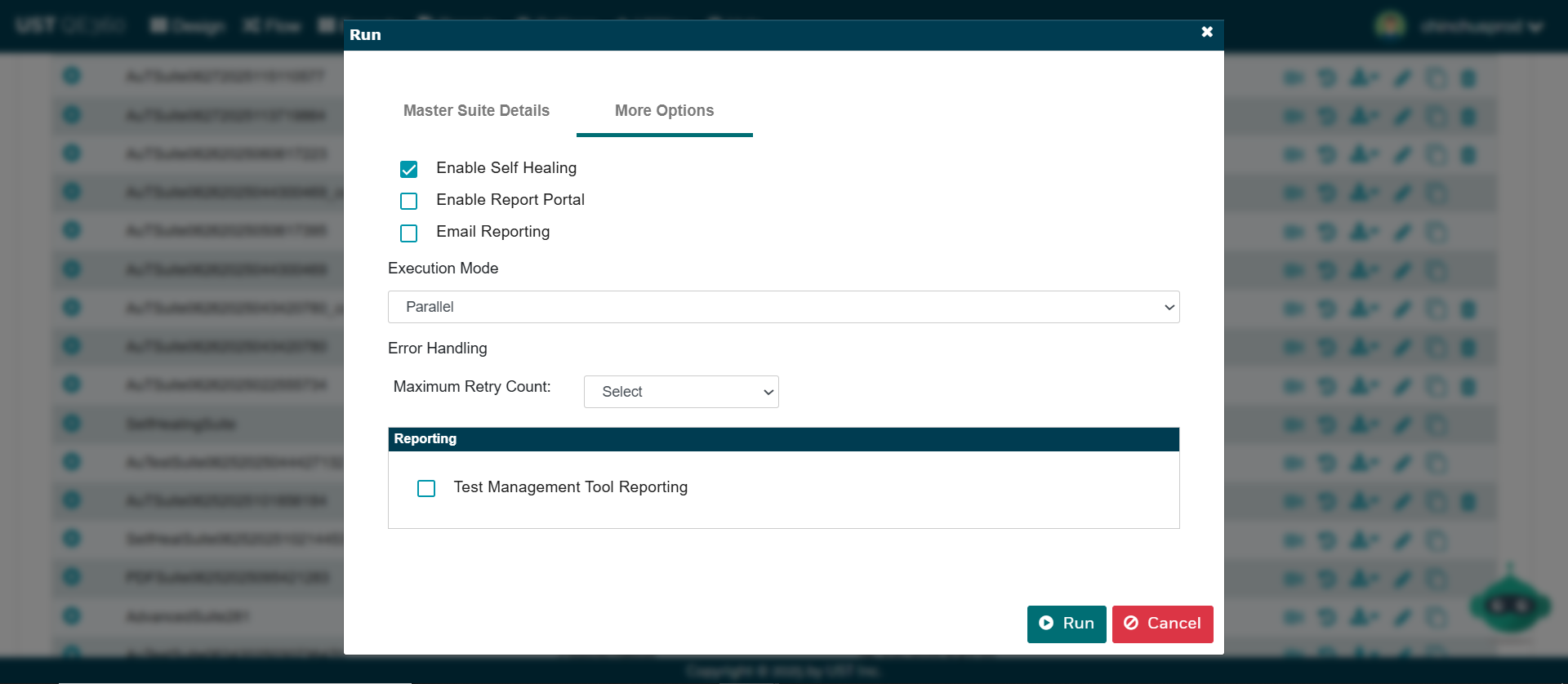1568x684 pixels.
Task: Click the Reporting section header bar
Action: coord(783,439)
